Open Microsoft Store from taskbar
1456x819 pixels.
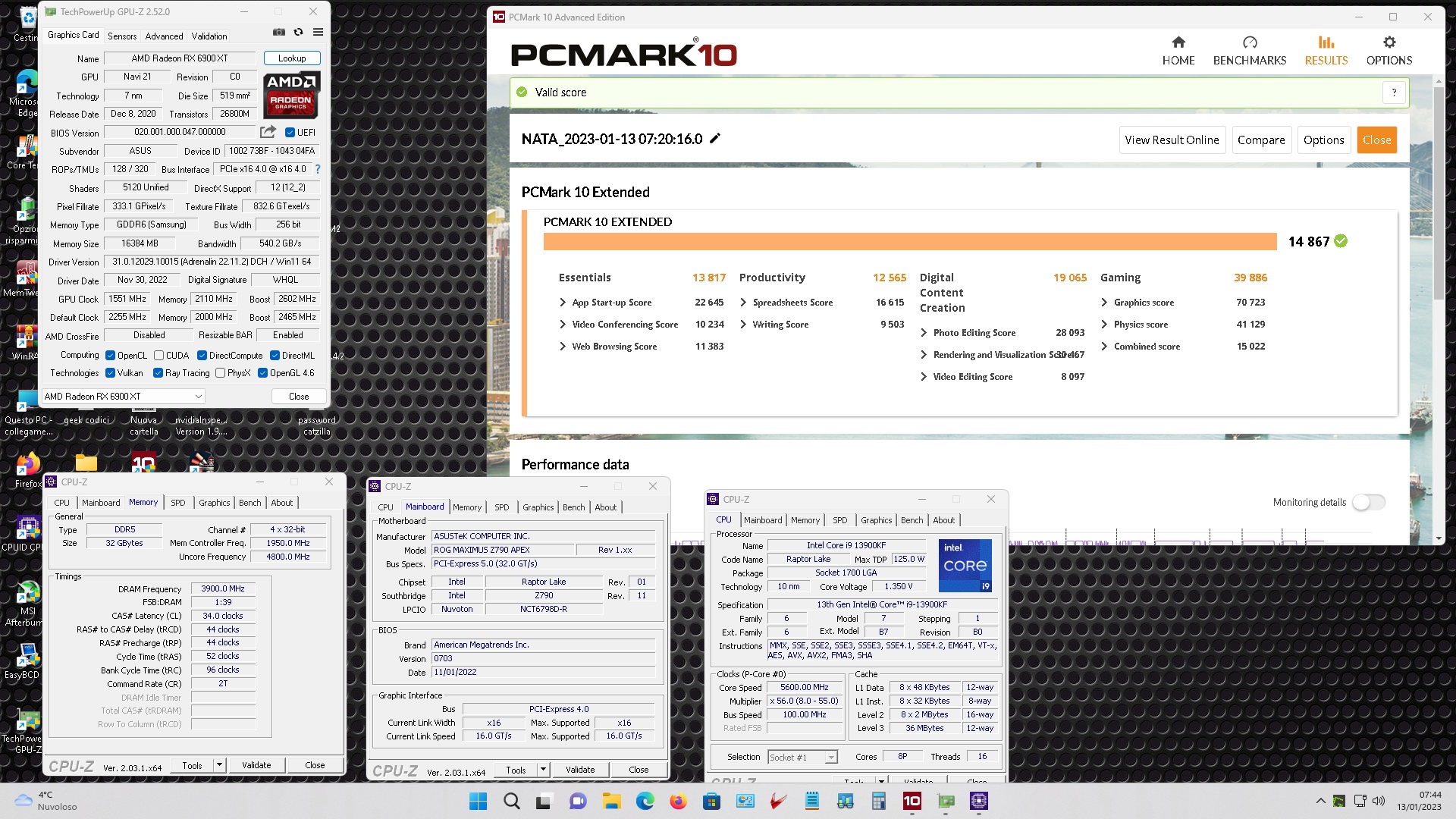[x=711, y=801]
